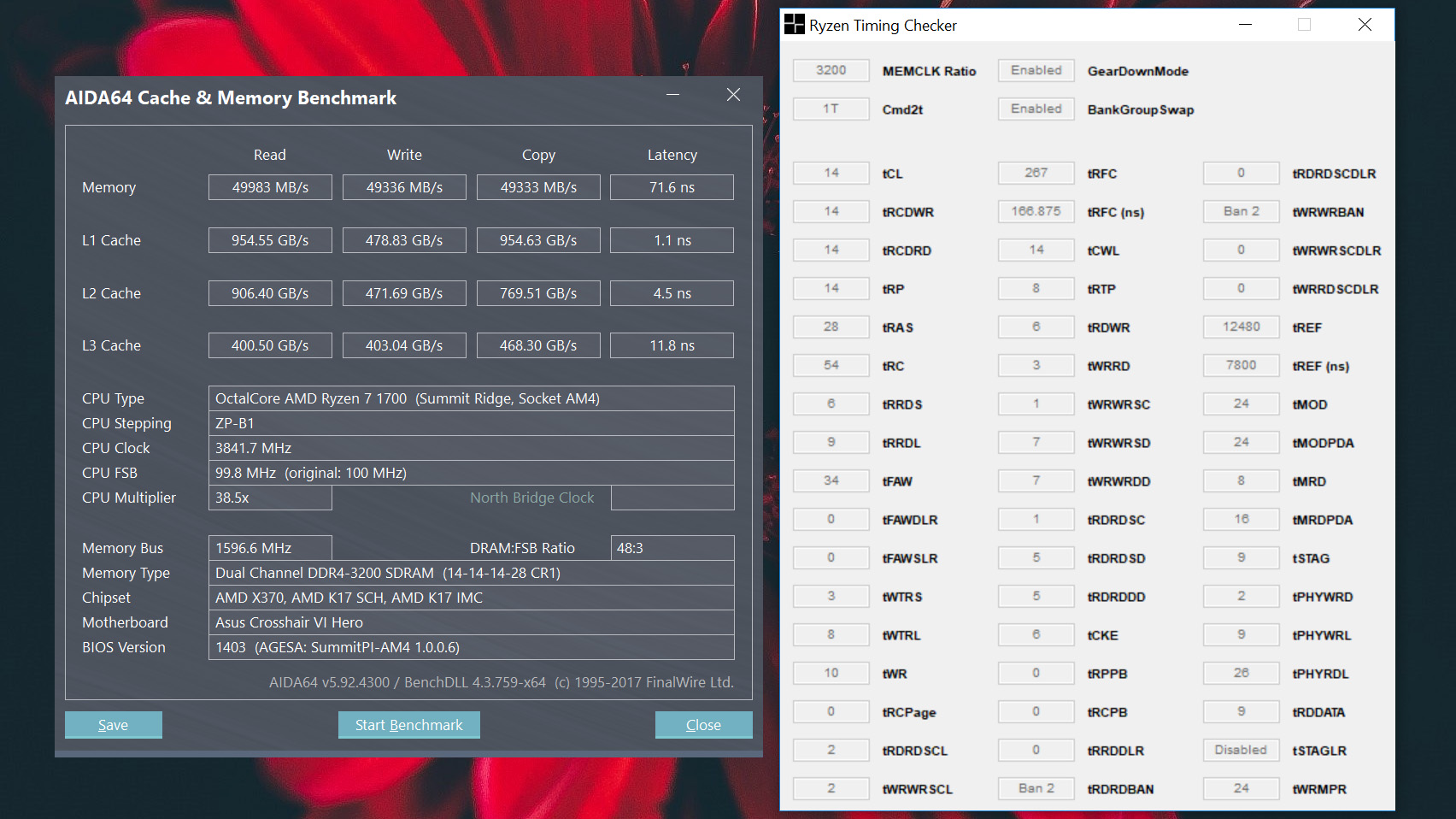
Task: Close the Ryzen Timing Checker window
Action: click(x=1365, y=25)
